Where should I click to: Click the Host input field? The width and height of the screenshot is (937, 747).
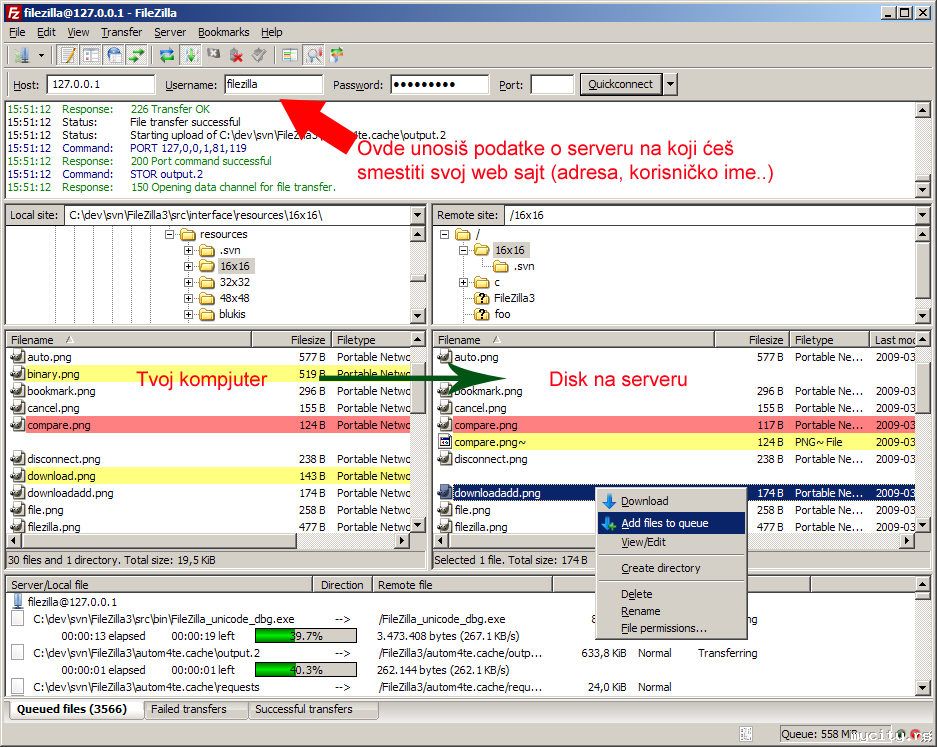coord(100,84)
